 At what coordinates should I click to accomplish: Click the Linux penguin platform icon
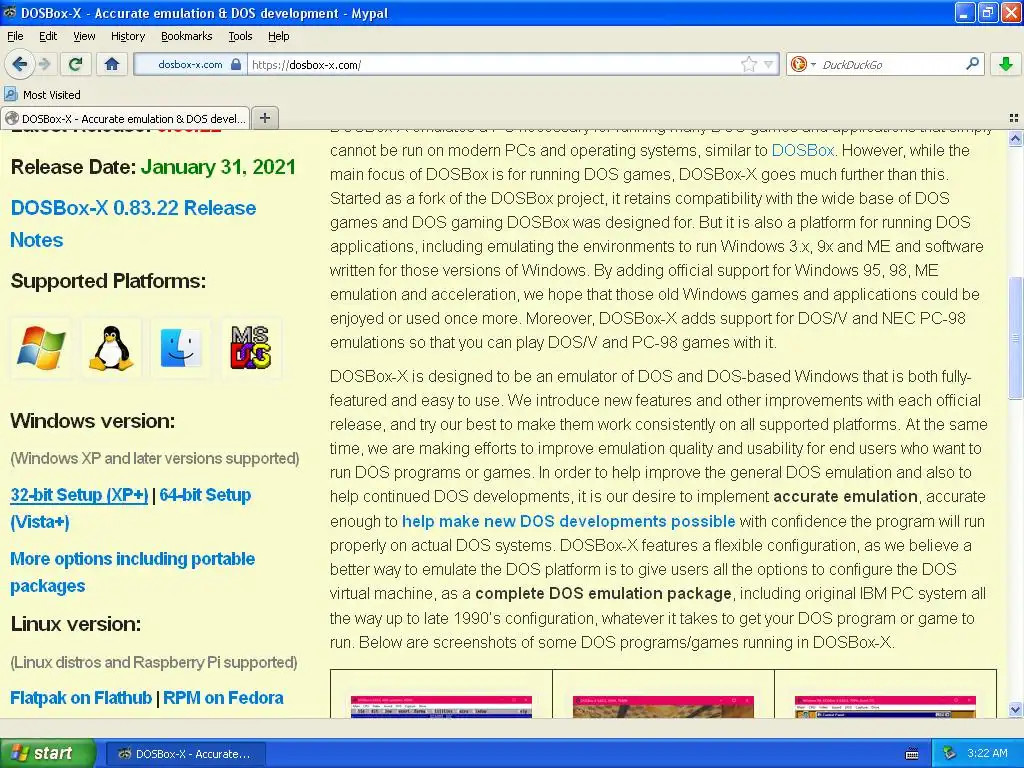[x=111, y=347]
